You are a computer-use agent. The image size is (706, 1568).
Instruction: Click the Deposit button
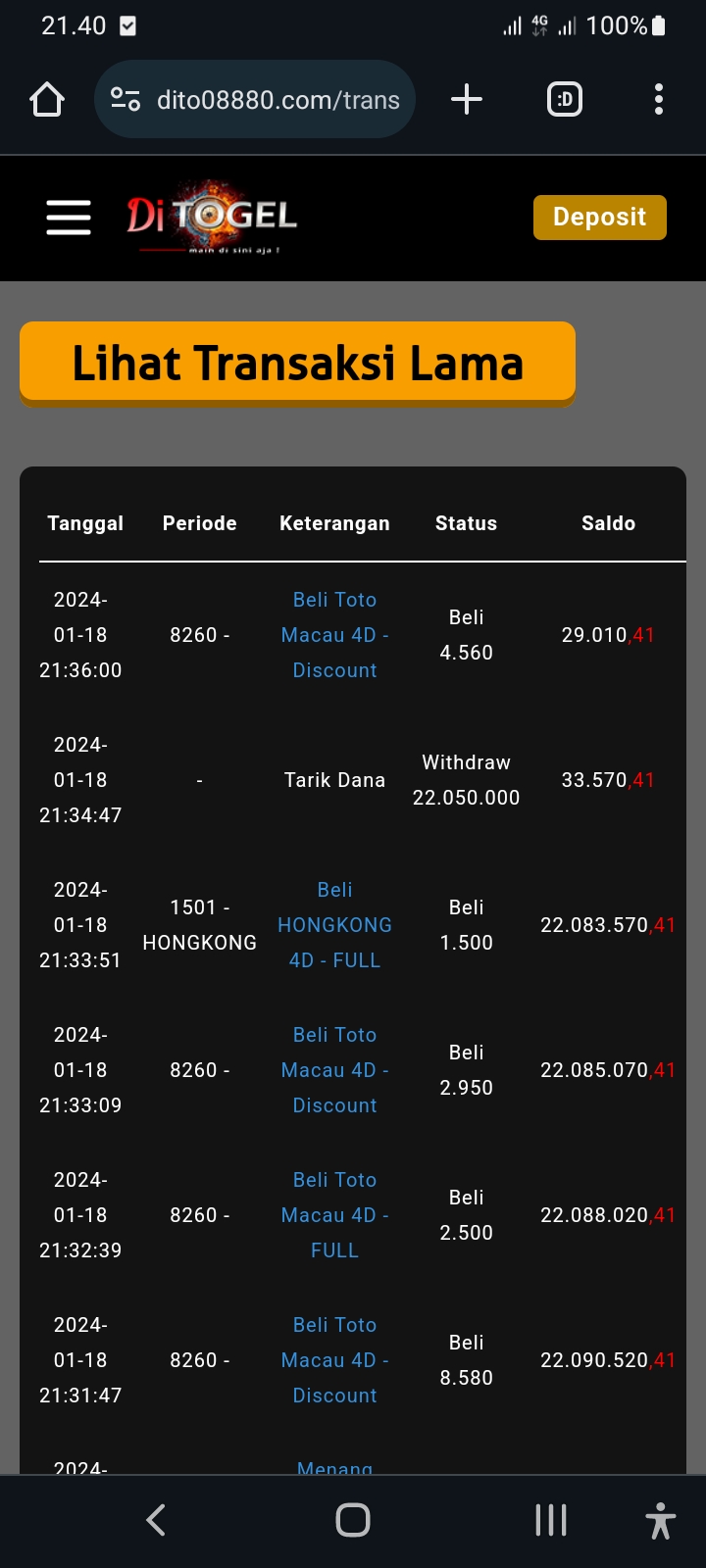click(x=599, y=217)
